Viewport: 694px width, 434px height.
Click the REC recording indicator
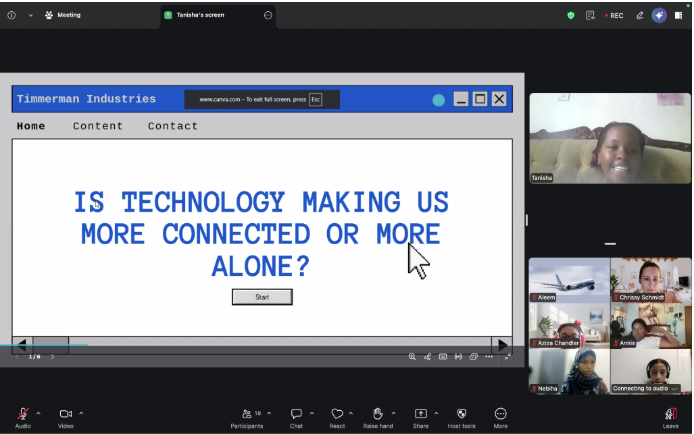(x=614, y=15)
